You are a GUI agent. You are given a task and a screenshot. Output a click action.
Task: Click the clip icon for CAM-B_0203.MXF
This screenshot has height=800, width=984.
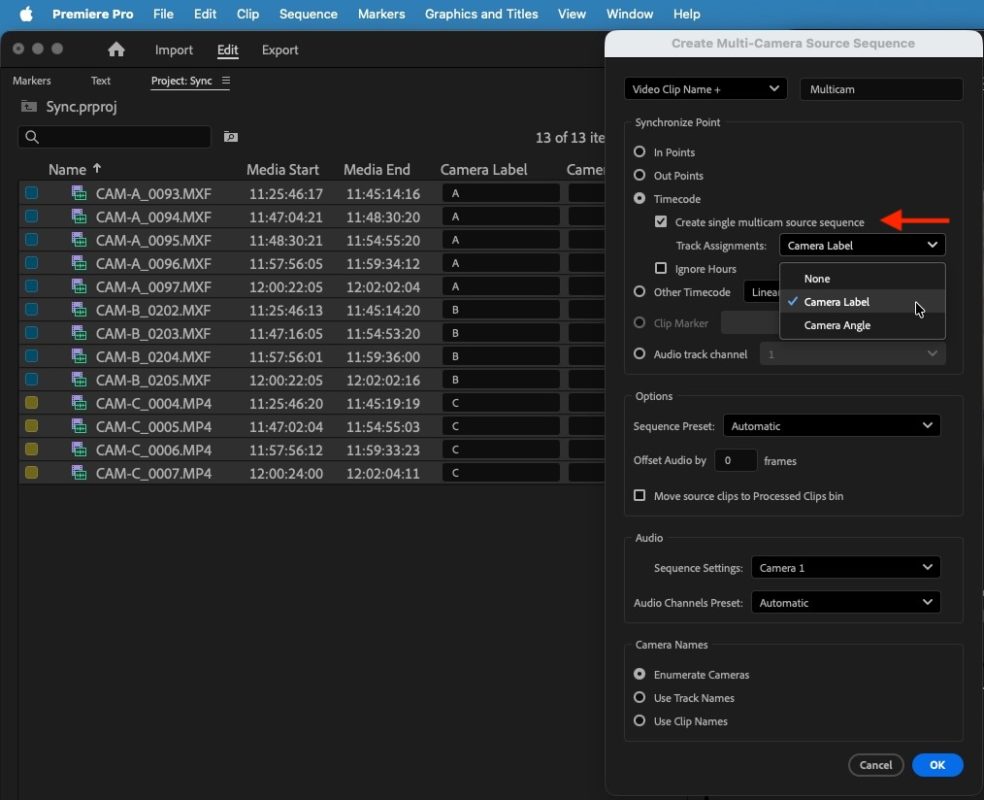point(79,333)
